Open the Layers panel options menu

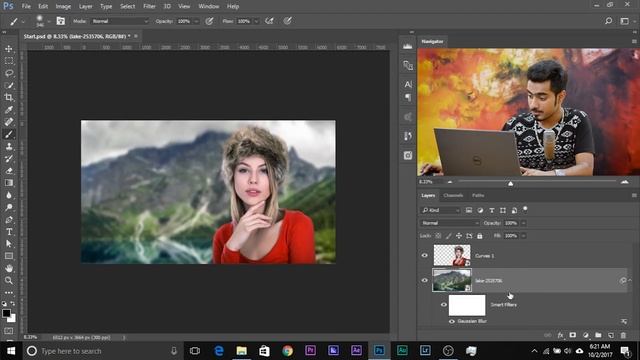pyautogui.click(x=634, y=196)
